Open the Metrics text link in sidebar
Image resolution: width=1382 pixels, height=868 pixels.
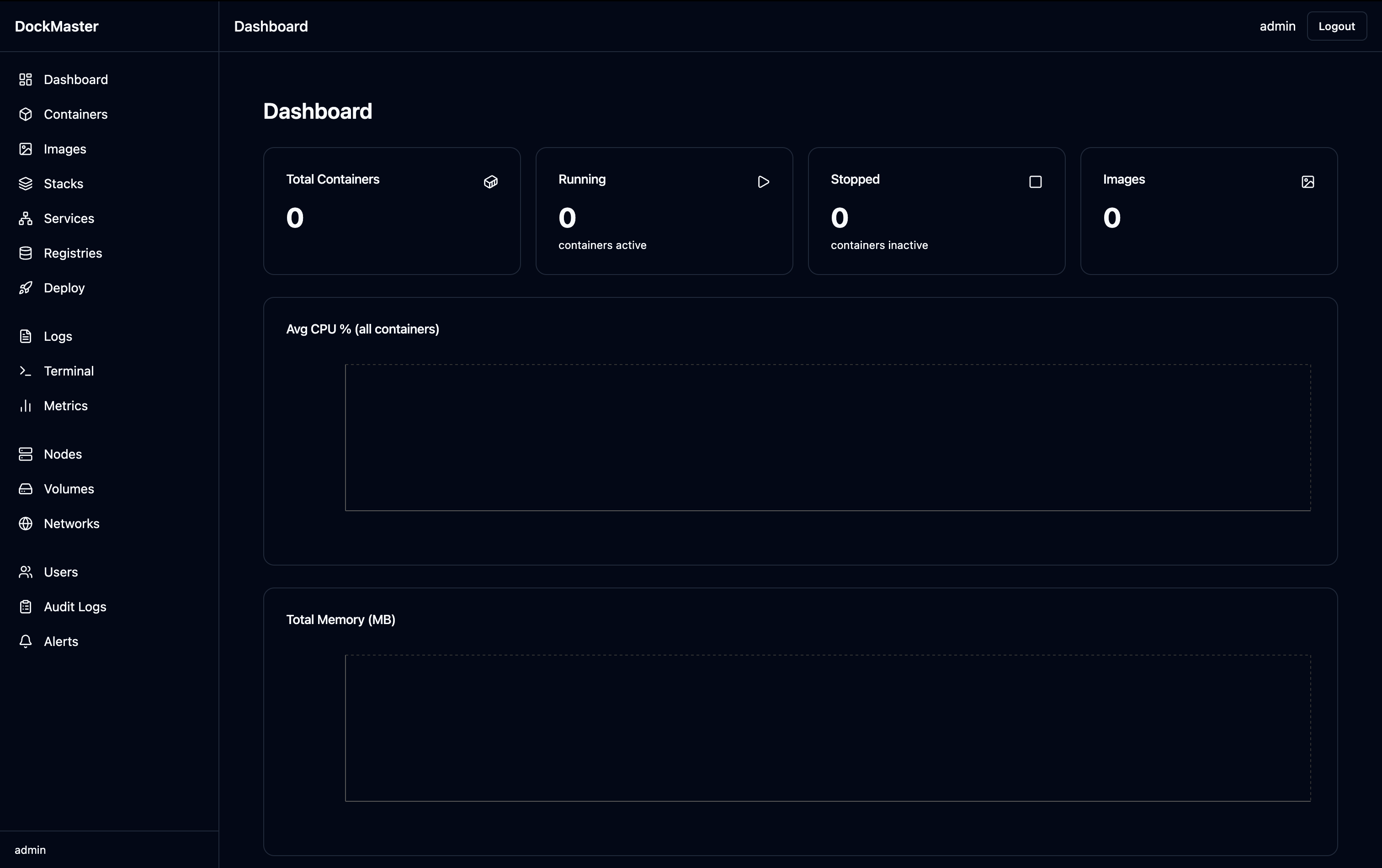[x=66, y=406]
